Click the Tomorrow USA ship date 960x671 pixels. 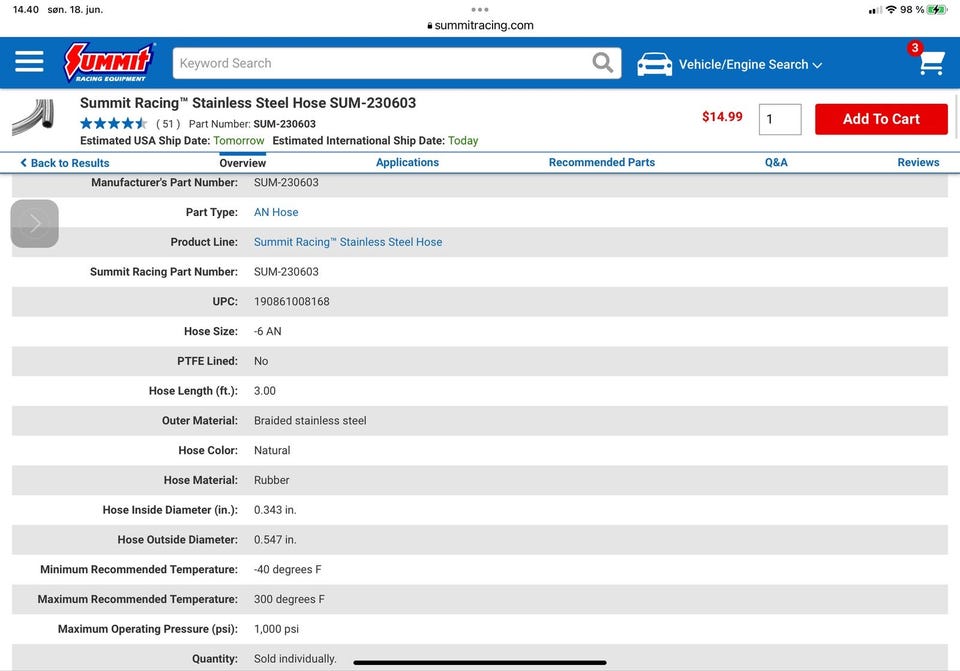pyautogui.click(x=239, y=141)
